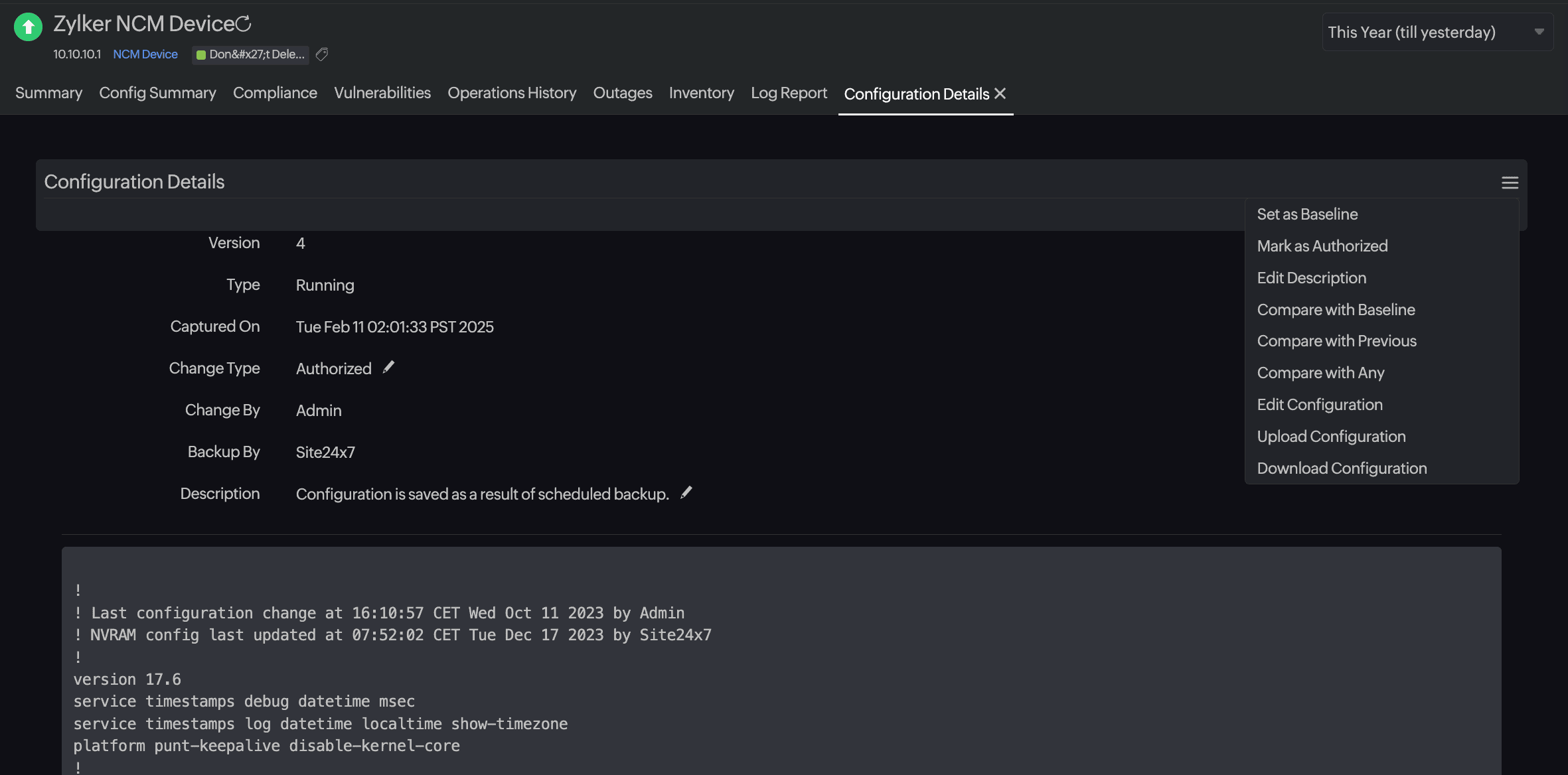Image resolution: width=1568 pixels, height=775 pixels.
Task: Open the This Year time period dropdown
Action: 1411,32
